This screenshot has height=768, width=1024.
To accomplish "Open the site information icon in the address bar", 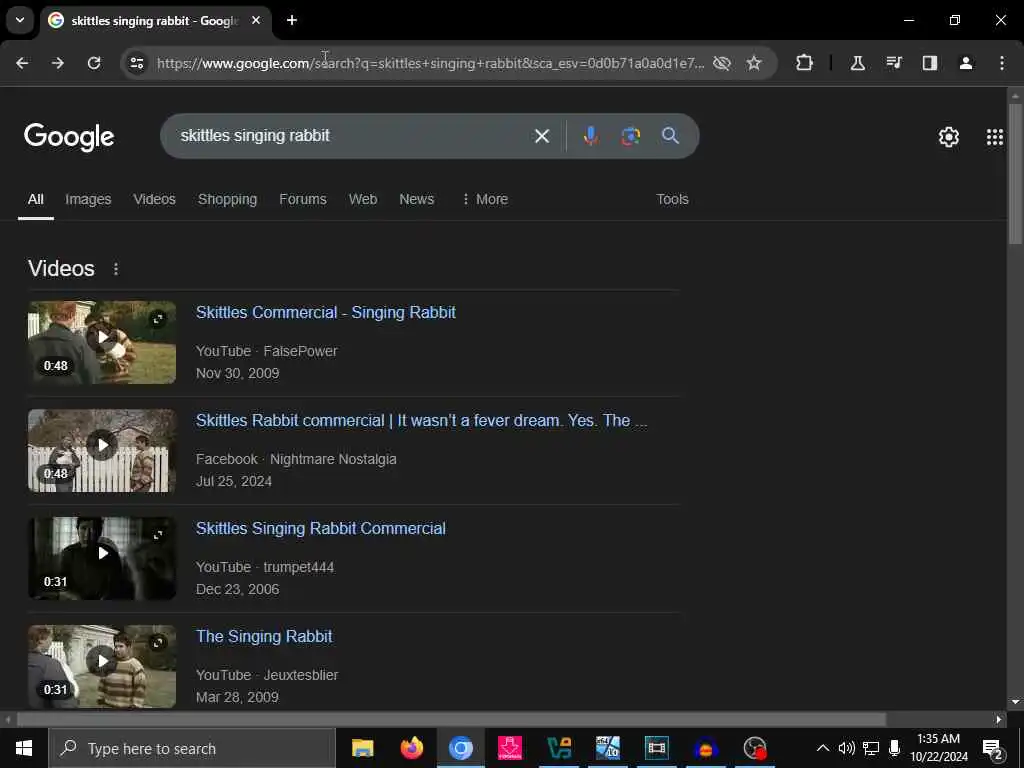I will (x=137, y=63).
